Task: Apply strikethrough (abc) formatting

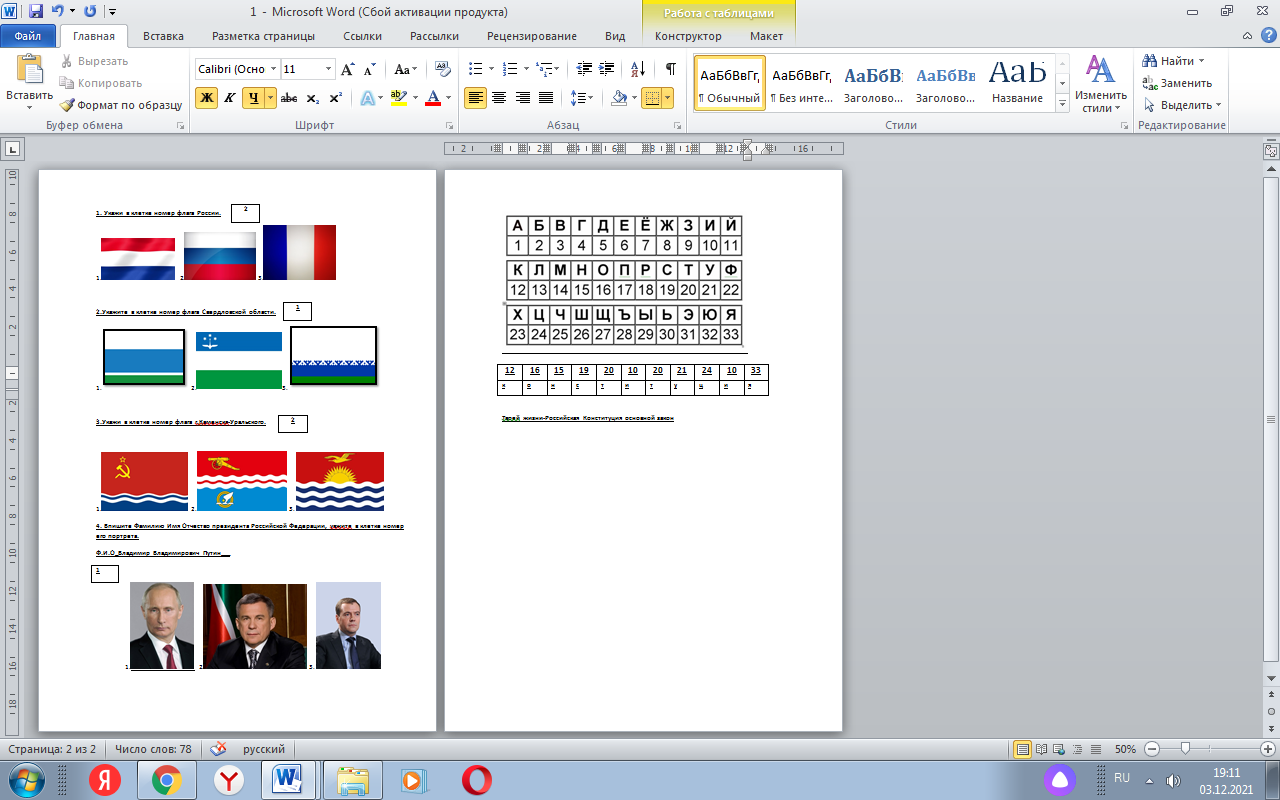Action: click(x=289, y=97)
